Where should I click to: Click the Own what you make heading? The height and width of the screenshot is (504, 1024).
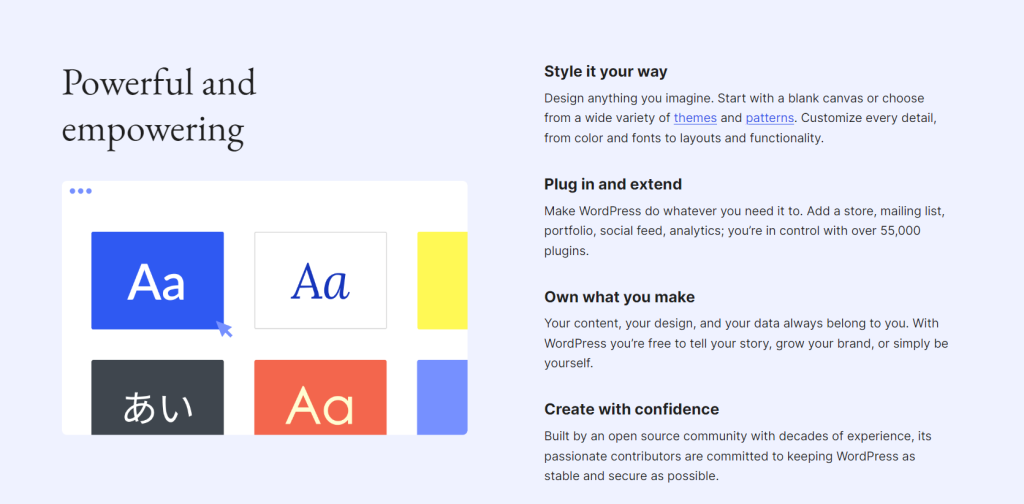(619, 297)
